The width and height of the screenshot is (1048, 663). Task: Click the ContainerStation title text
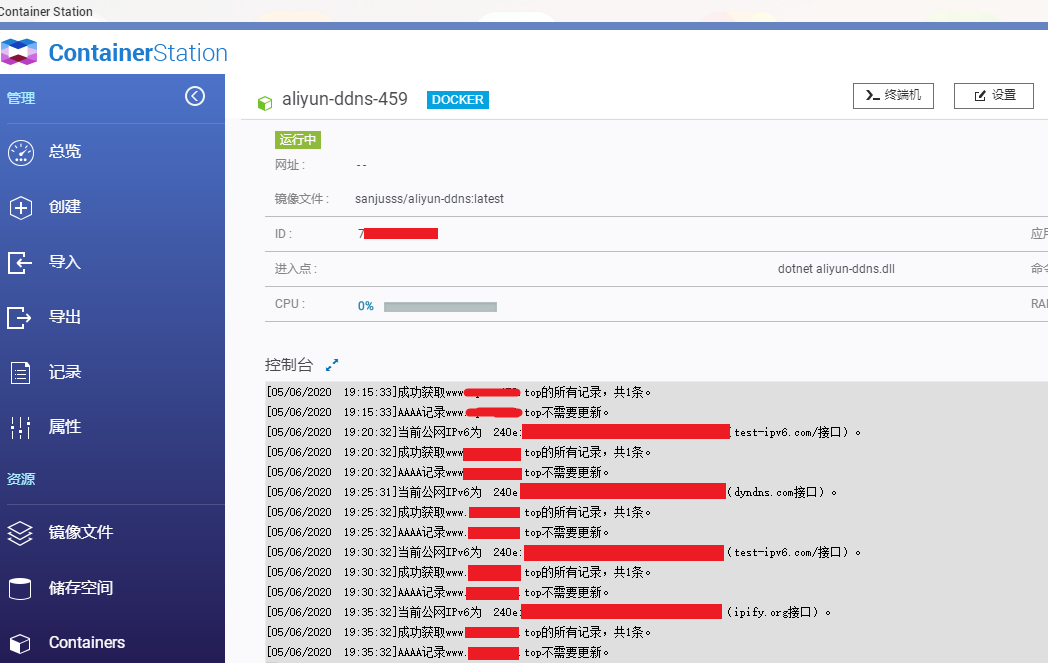tap(138, 53)
